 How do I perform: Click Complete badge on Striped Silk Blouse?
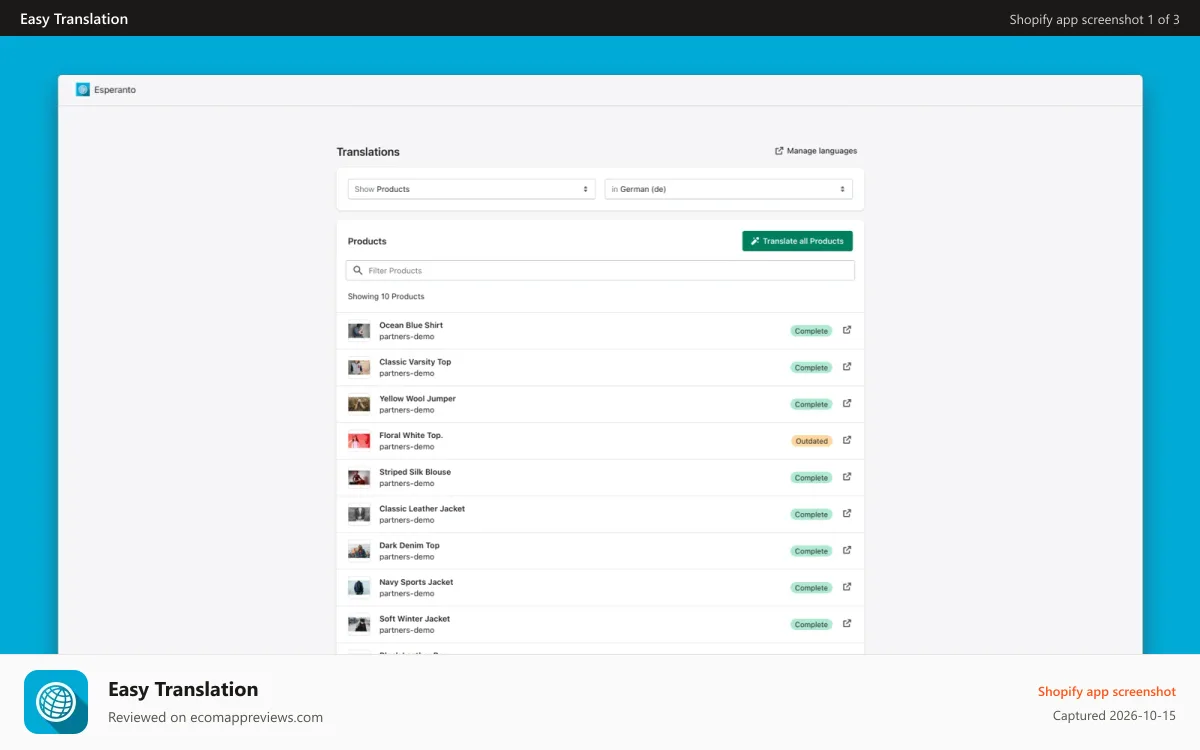(x=811, y=478)
